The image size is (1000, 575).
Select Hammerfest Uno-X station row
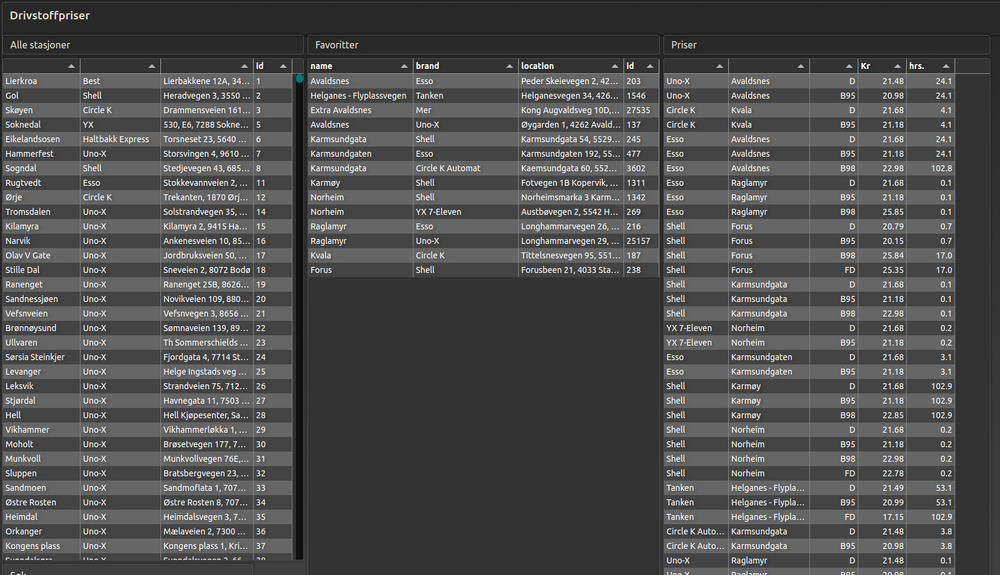[40, 154]
